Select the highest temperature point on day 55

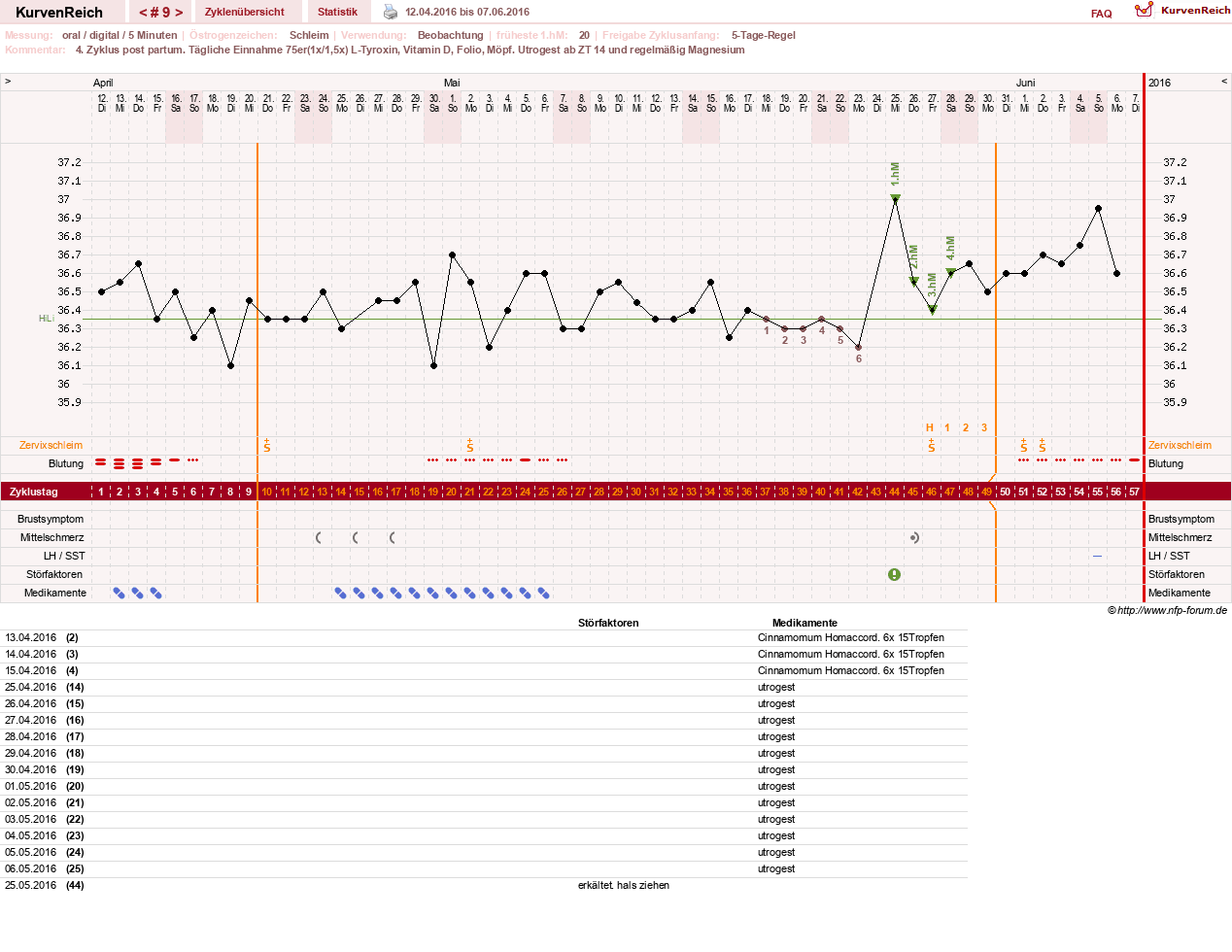1099,208
